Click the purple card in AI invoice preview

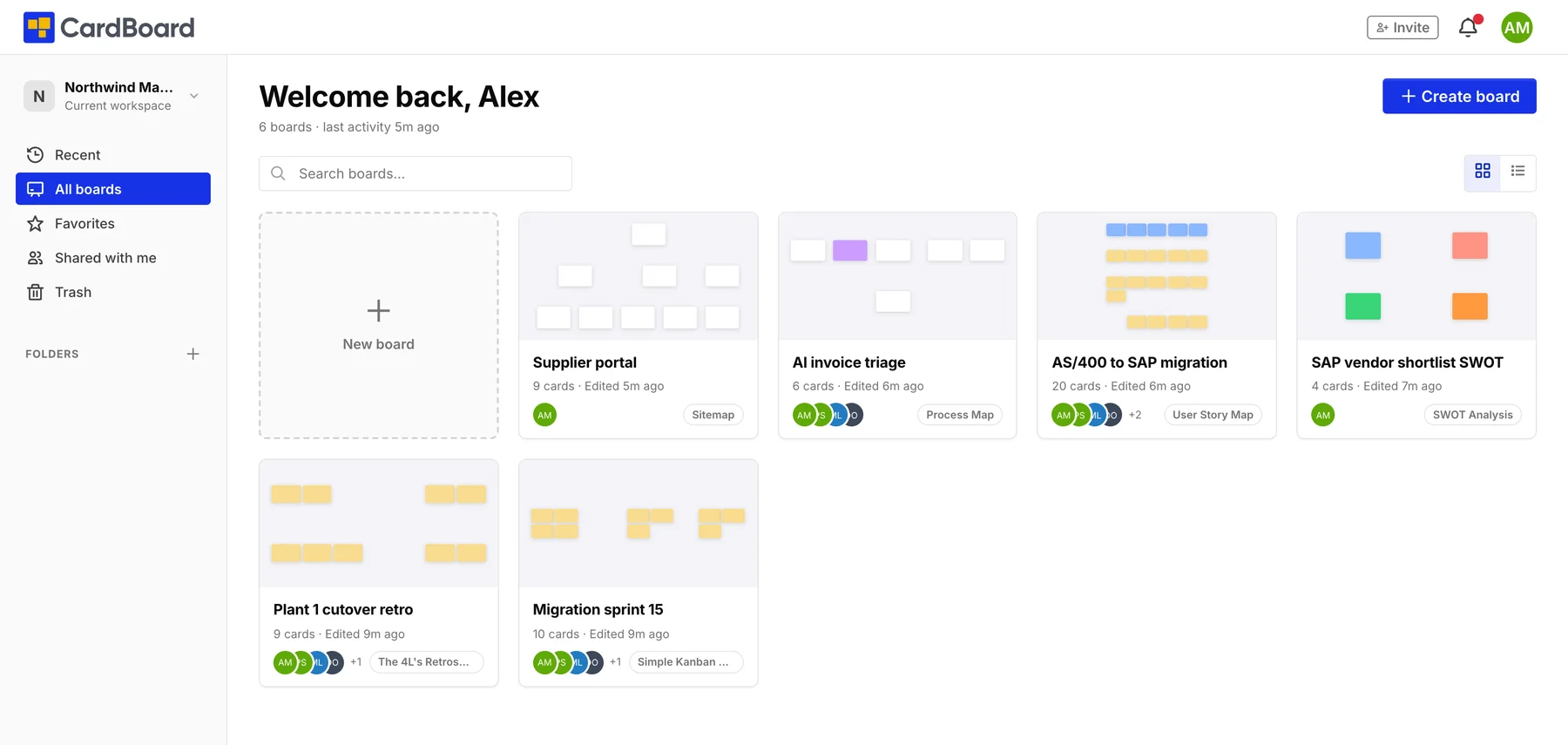[x=850, y=251]
